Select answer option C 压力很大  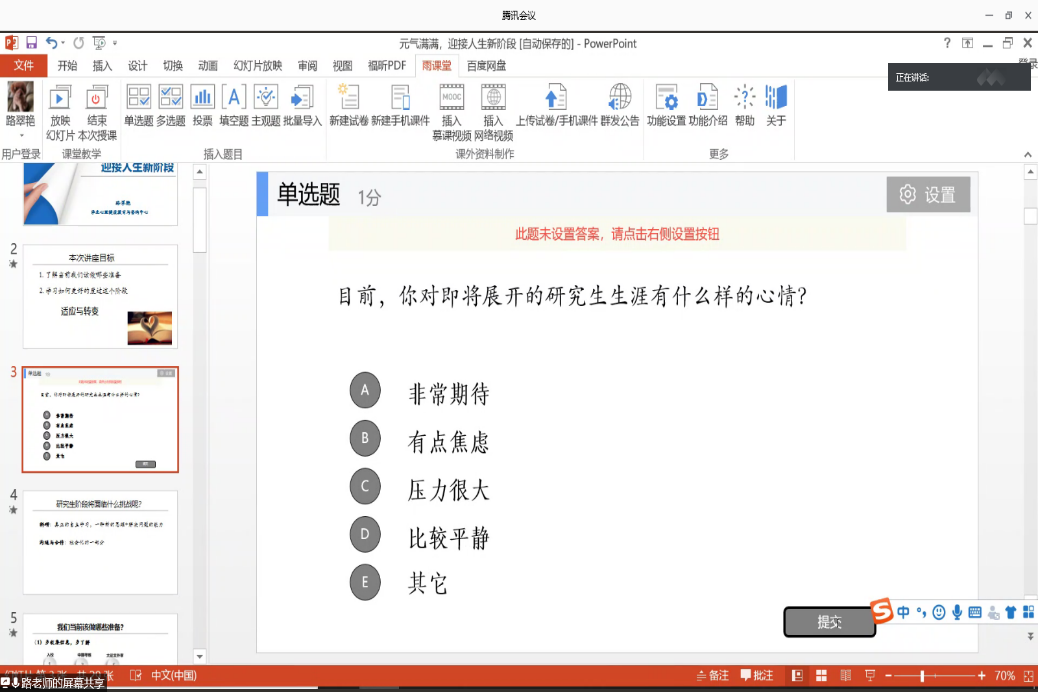click(x=366, y=487)
